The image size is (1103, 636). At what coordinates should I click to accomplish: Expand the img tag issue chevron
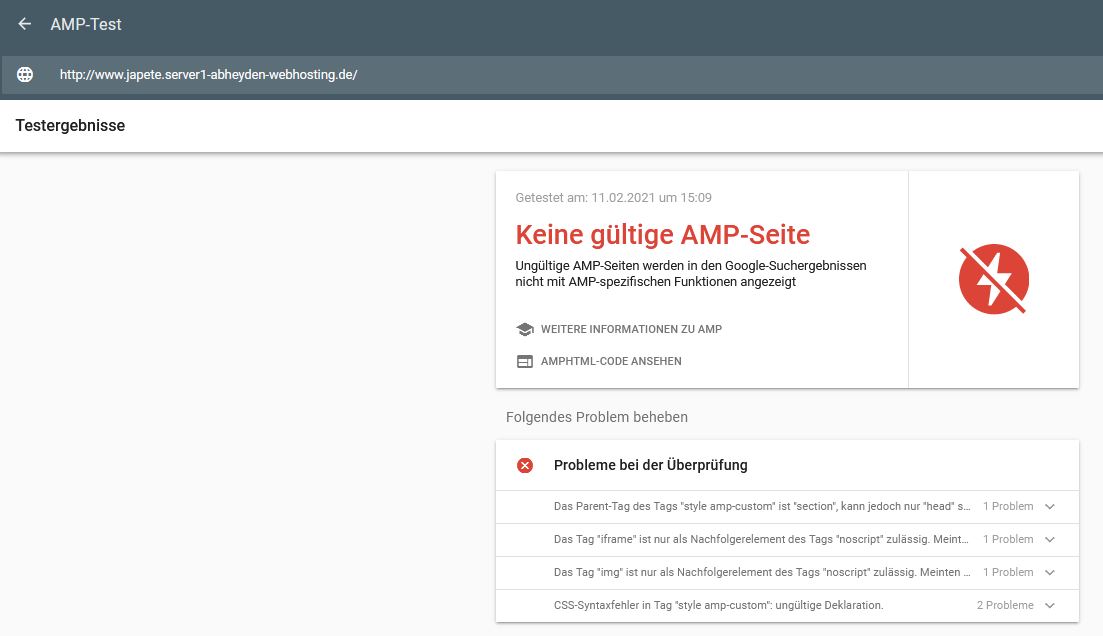coord(1049,572)
